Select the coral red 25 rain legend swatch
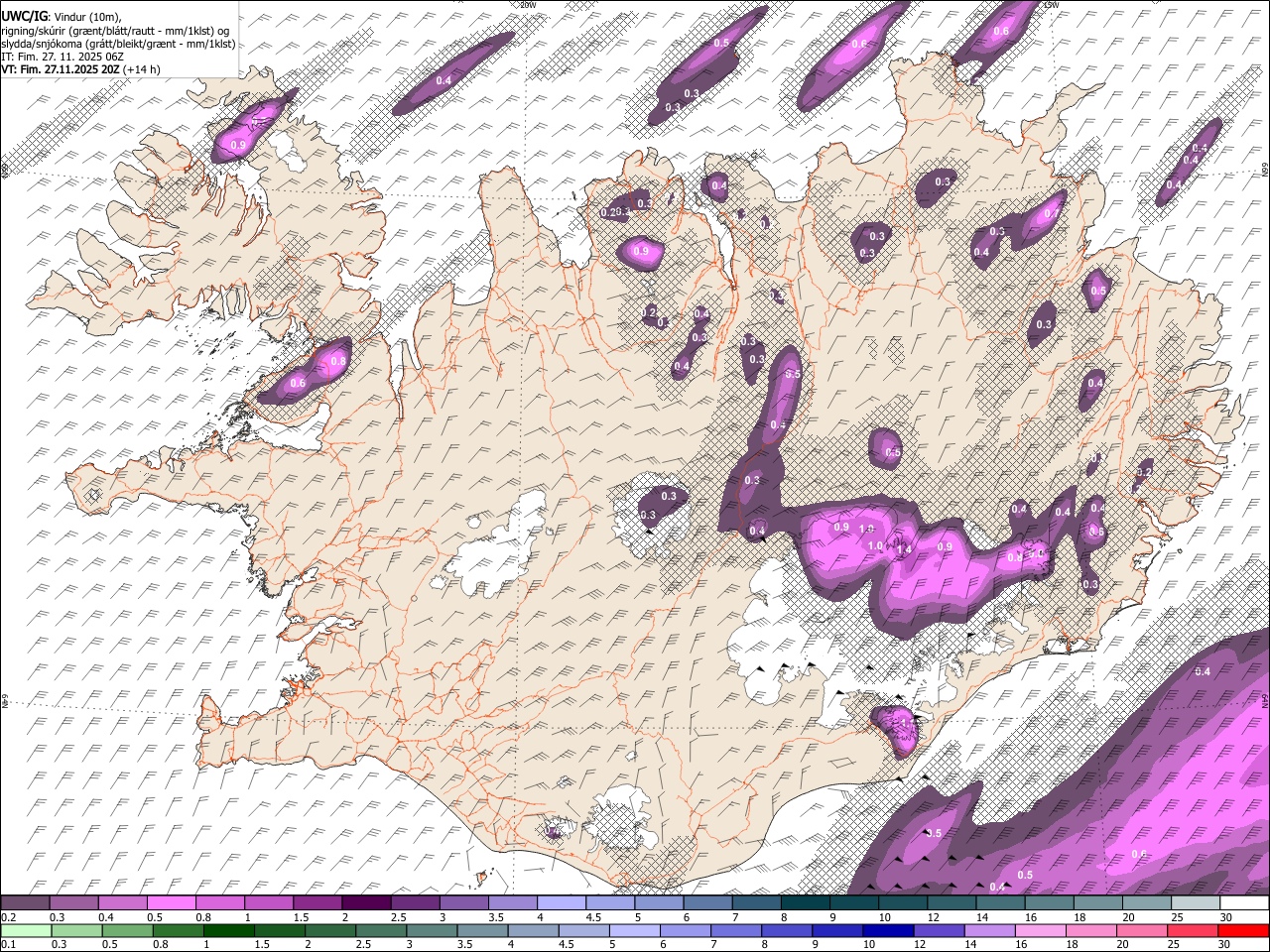1270x952 pixels. point(1192,931)
